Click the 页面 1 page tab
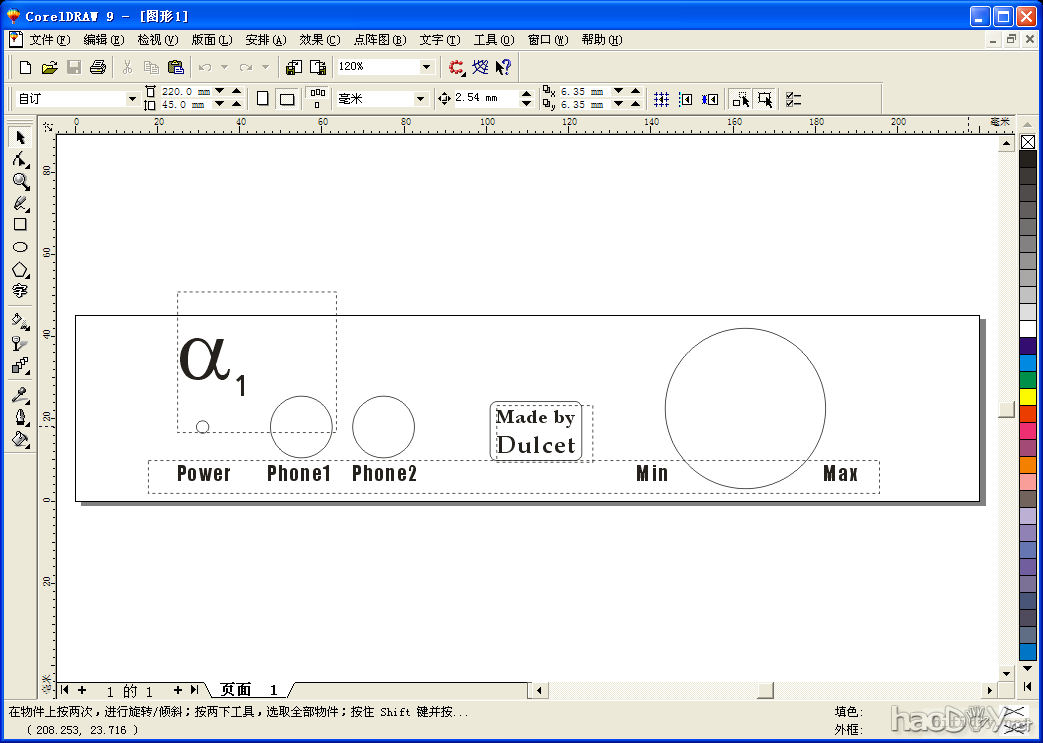 [248, 690]
